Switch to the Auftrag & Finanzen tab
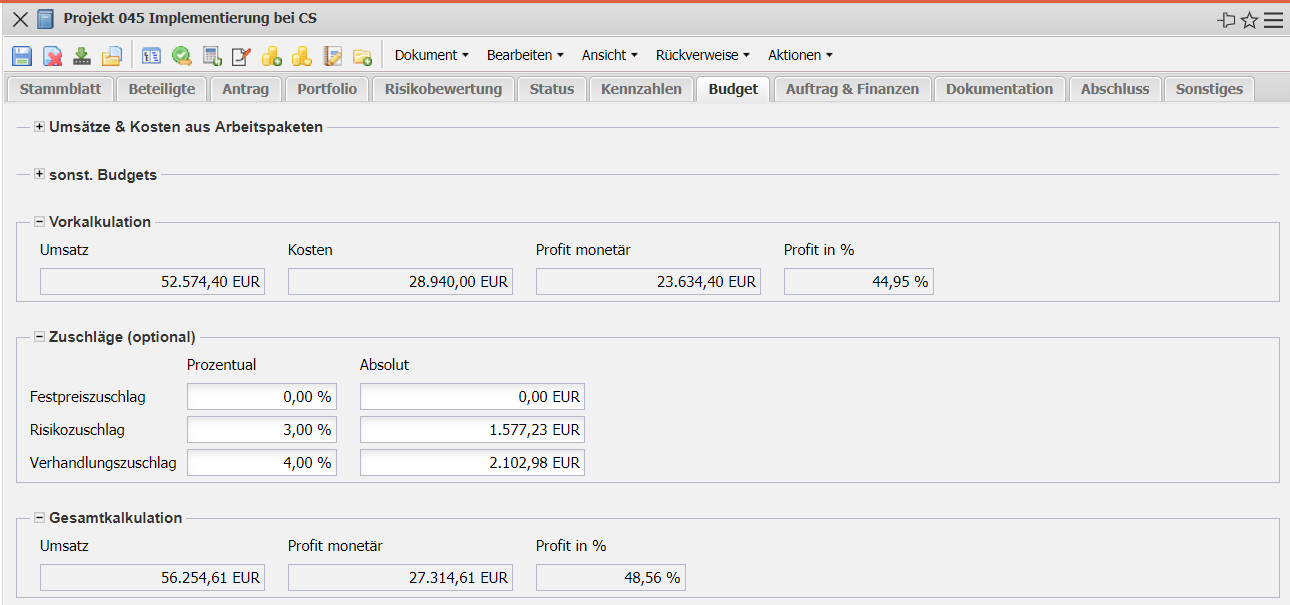1290x605 pixels. (852, 89)
